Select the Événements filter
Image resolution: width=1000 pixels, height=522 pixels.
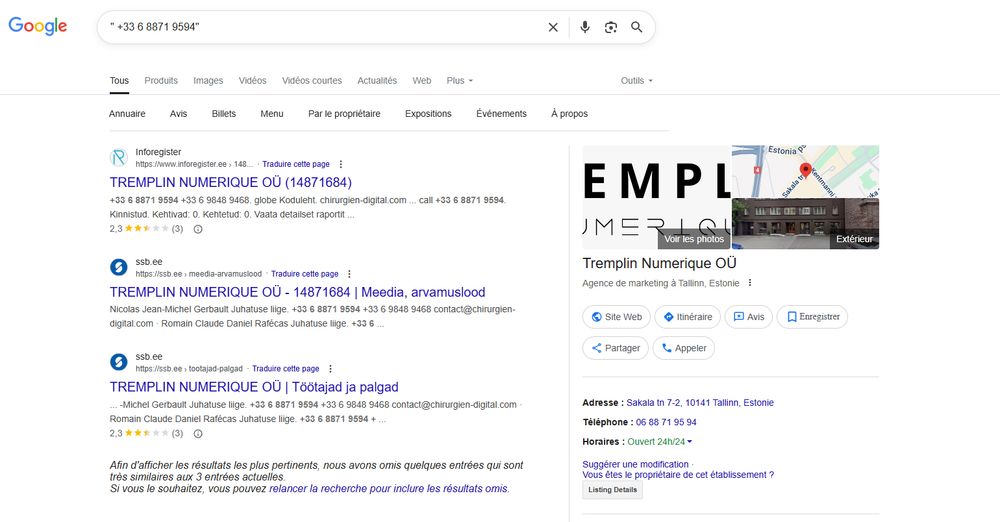click(x=501, y=114)
